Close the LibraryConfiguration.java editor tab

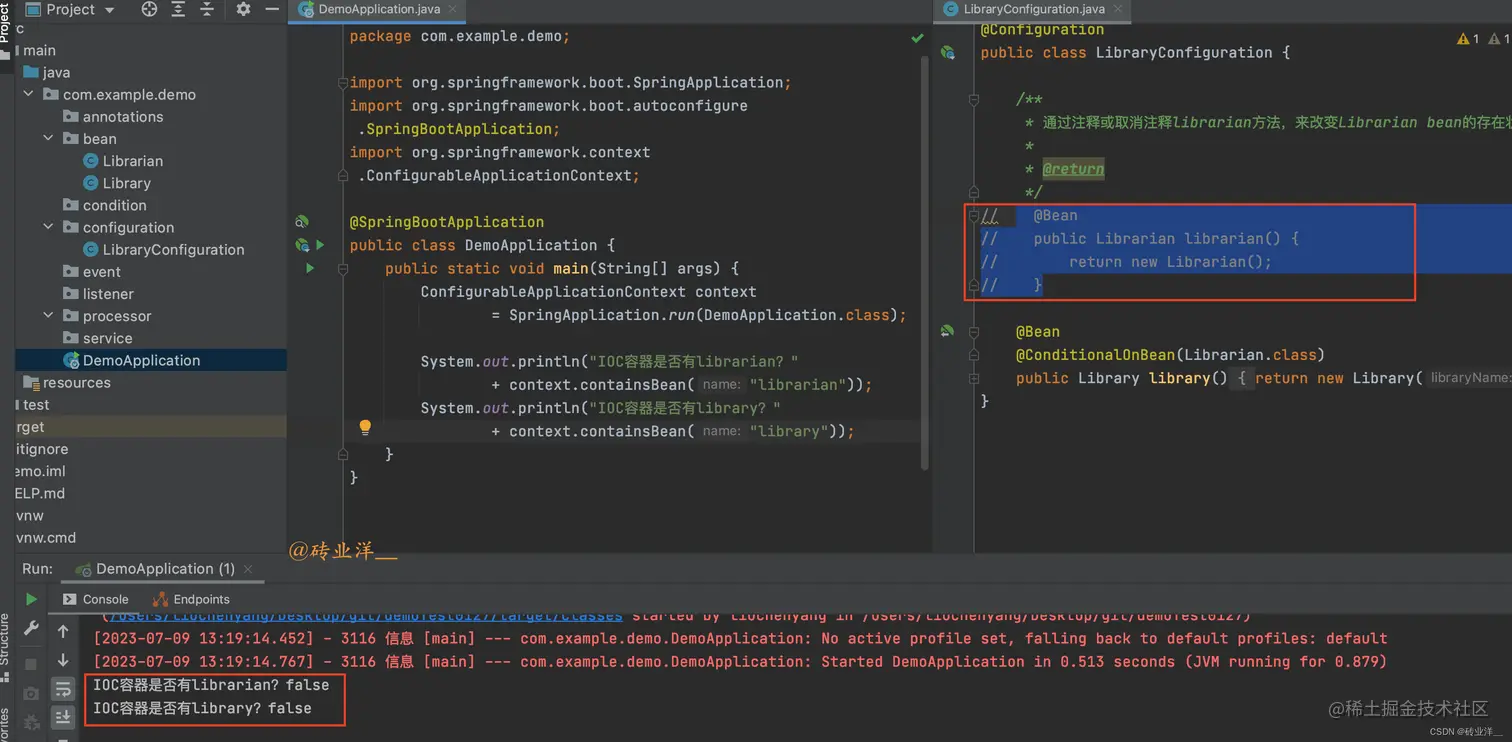coord(1117,9)
